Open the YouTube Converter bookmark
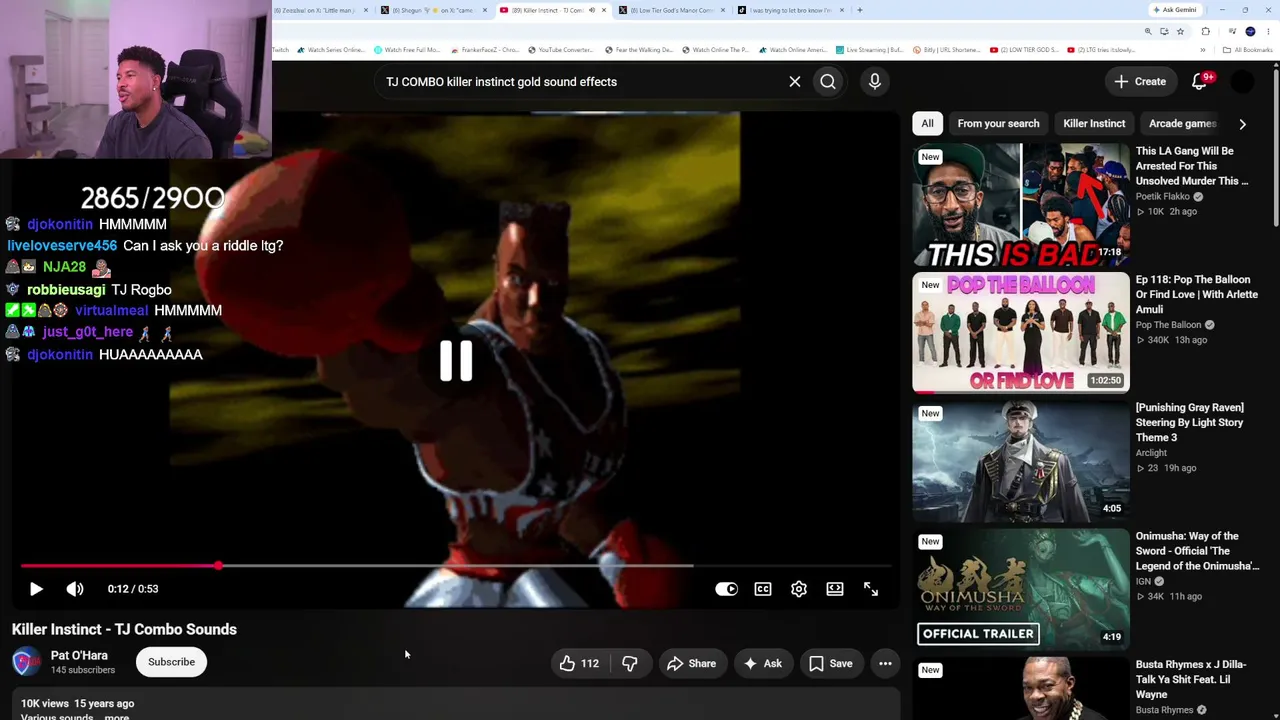 [560, 50]
